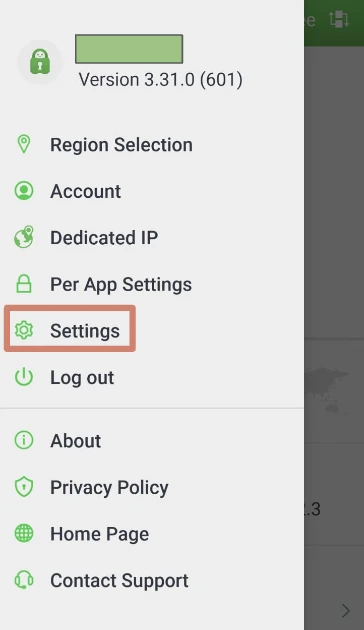The width and height of the screenshot is (364, 630).
Task: Tap the user profile icon beside Account
Action: 24,190
